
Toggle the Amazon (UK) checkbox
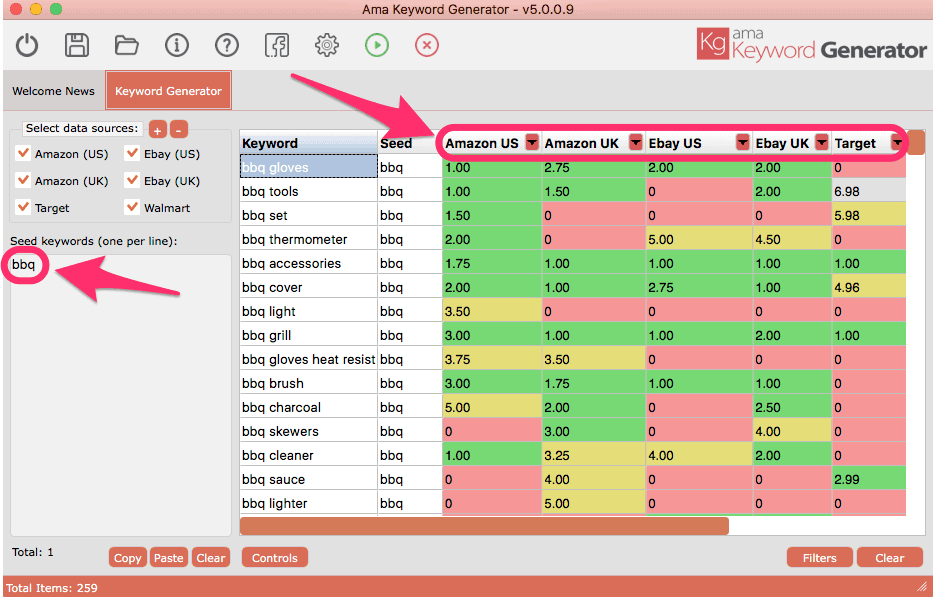(x=23, y=180)
